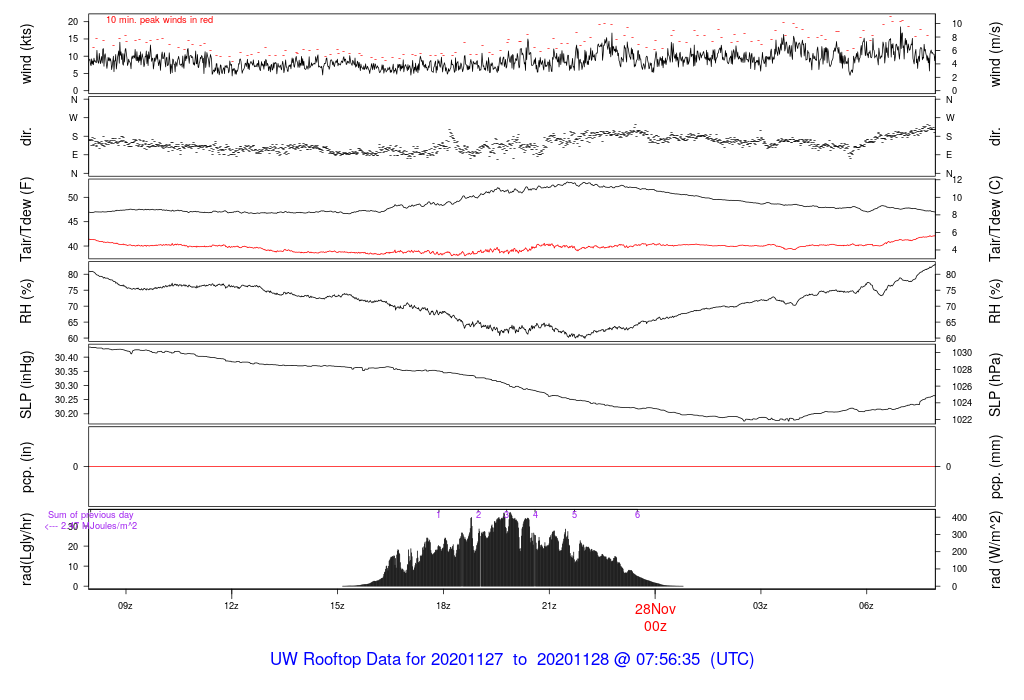This screenshot has width=1024, height=700.
Task: Click the "06z" time tick label
Action: pos(866,605)
